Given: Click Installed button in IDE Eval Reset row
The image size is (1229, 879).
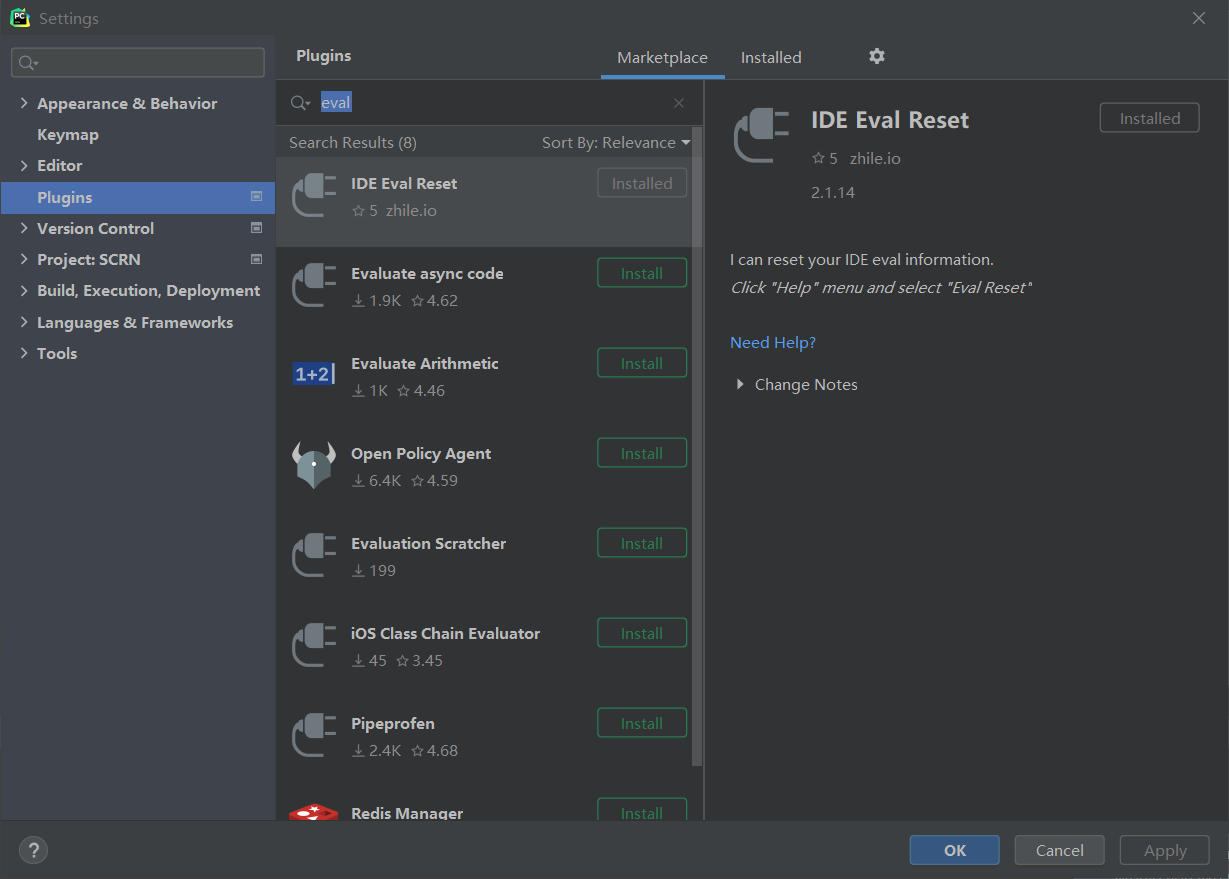Looking at the screenshot, I should [x=642, y=183].
